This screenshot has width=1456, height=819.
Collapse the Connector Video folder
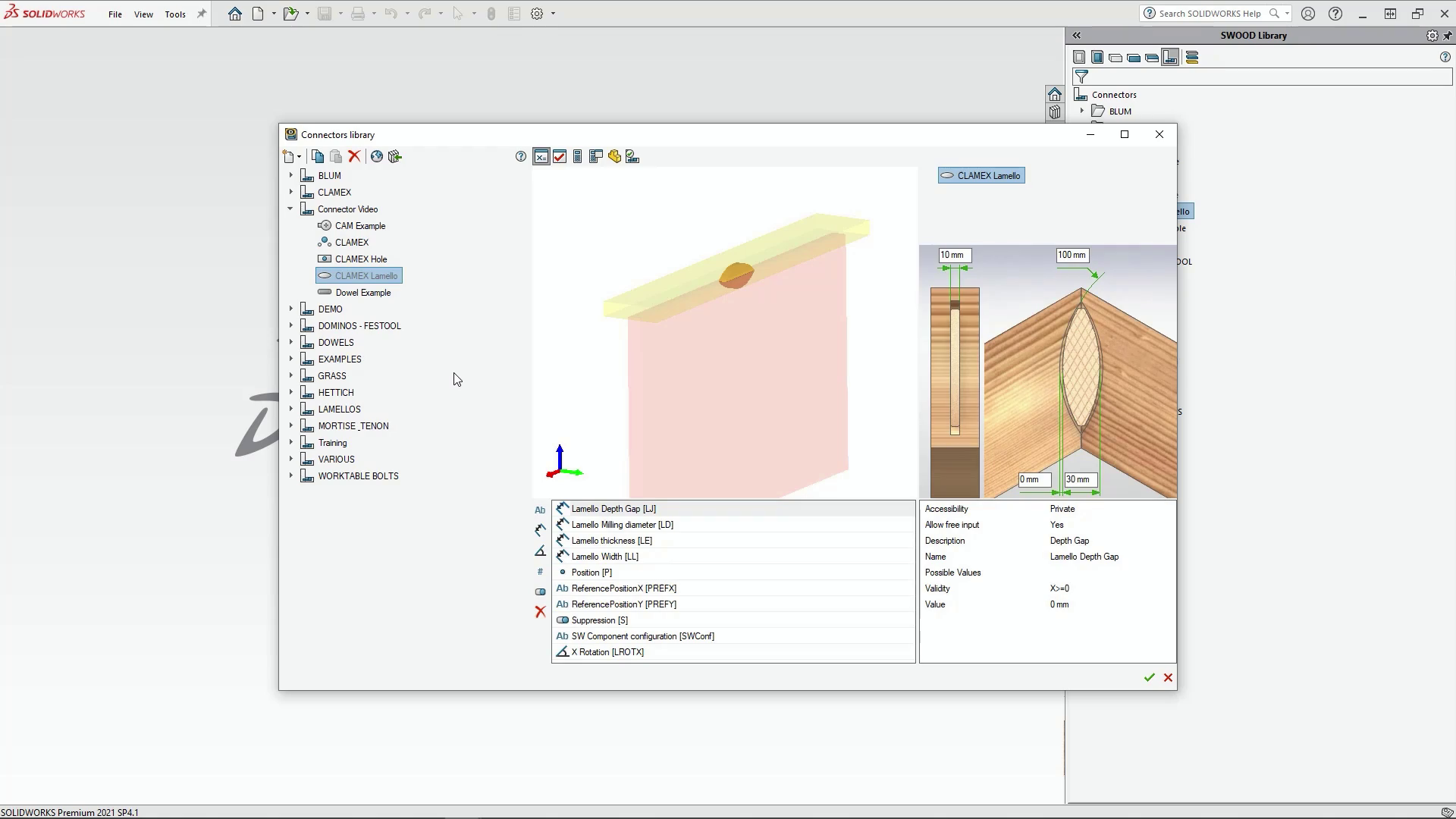click(x=290, y=209)
